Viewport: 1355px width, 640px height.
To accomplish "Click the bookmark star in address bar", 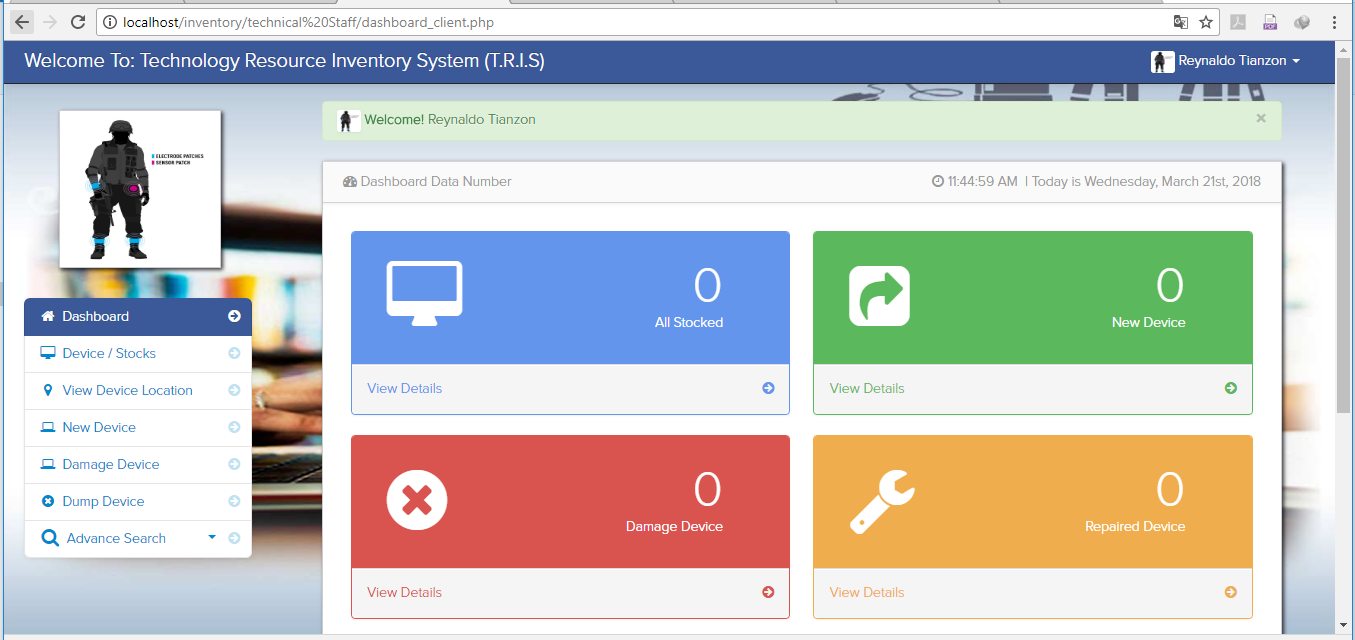I will pos(1206,22).
